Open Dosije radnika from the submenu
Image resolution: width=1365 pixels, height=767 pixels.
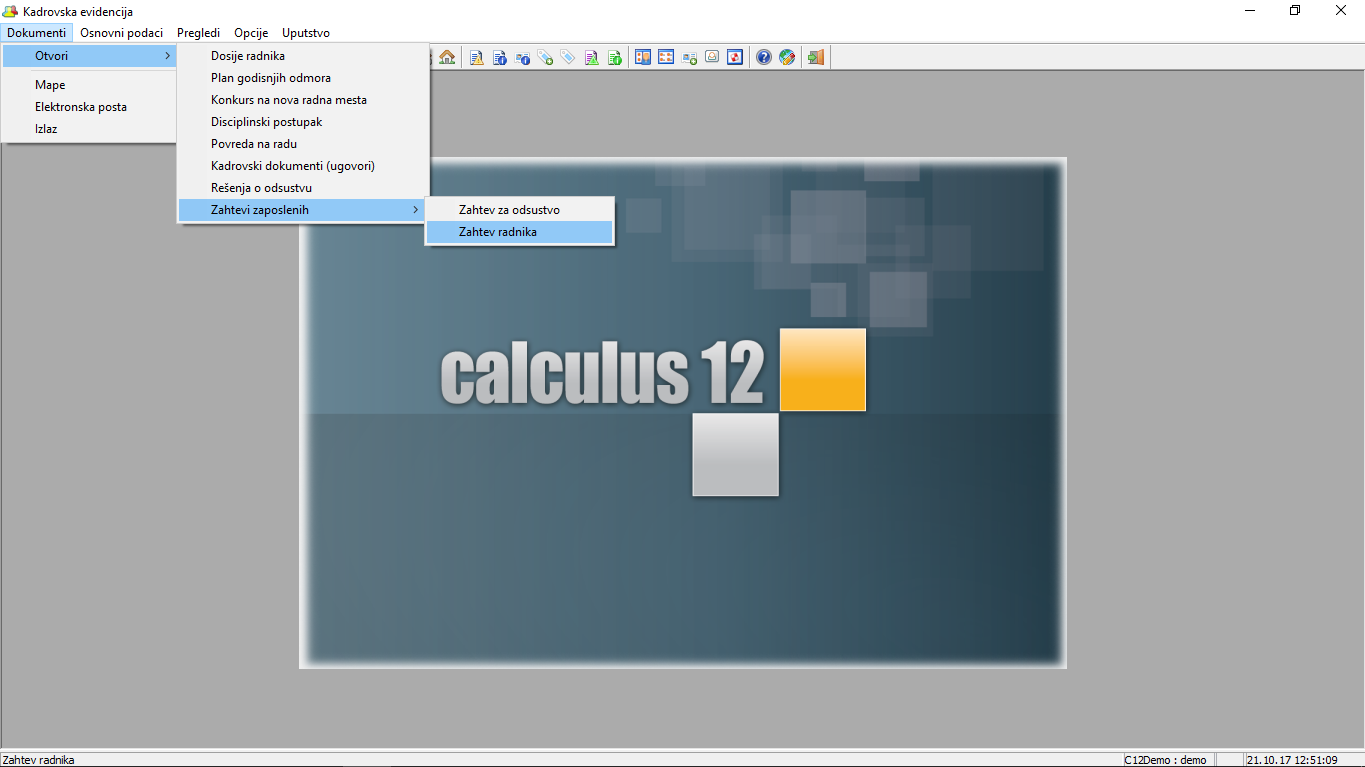(x=301, y=56)
